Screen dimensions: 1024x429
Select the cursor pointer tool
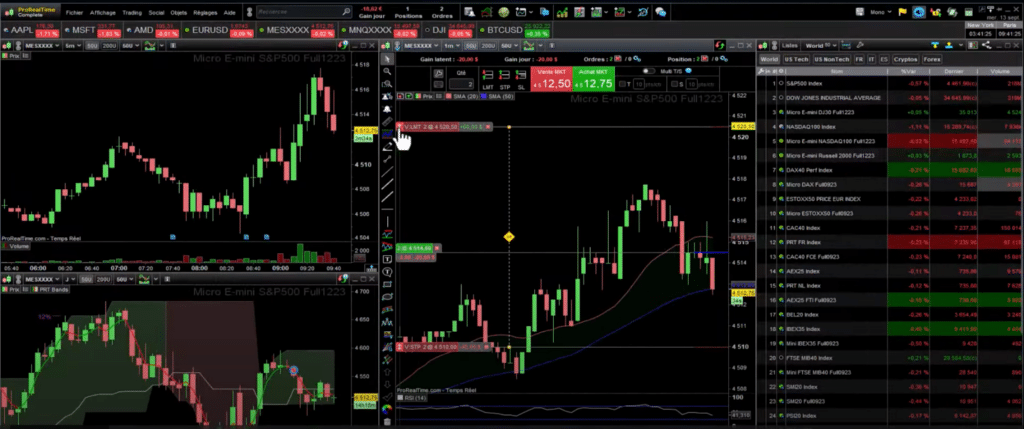click(387, 59)
